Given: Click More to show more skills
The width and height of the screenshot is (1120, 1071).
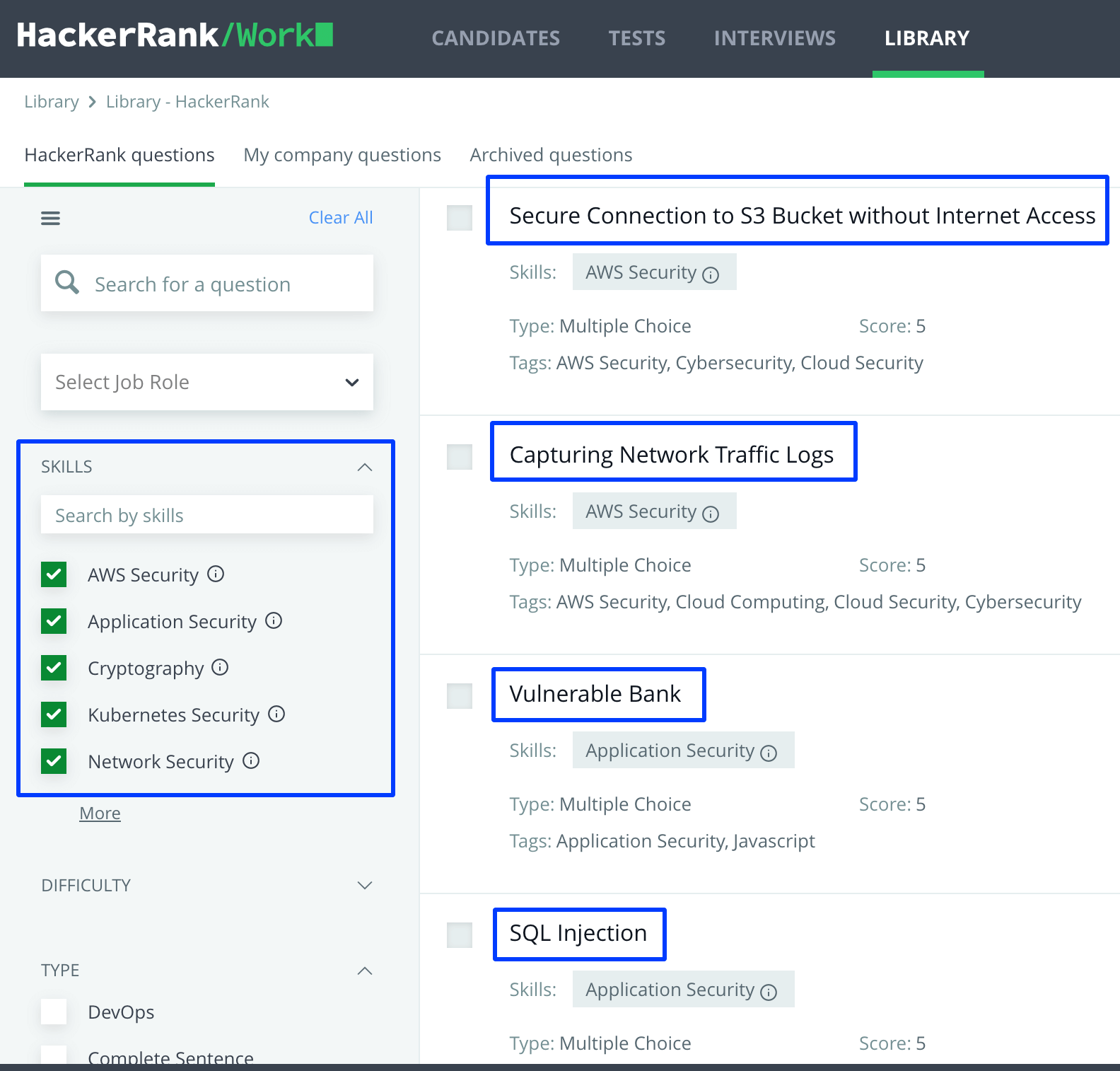Looking at the screenshot, I should click(x=100, y=814).
